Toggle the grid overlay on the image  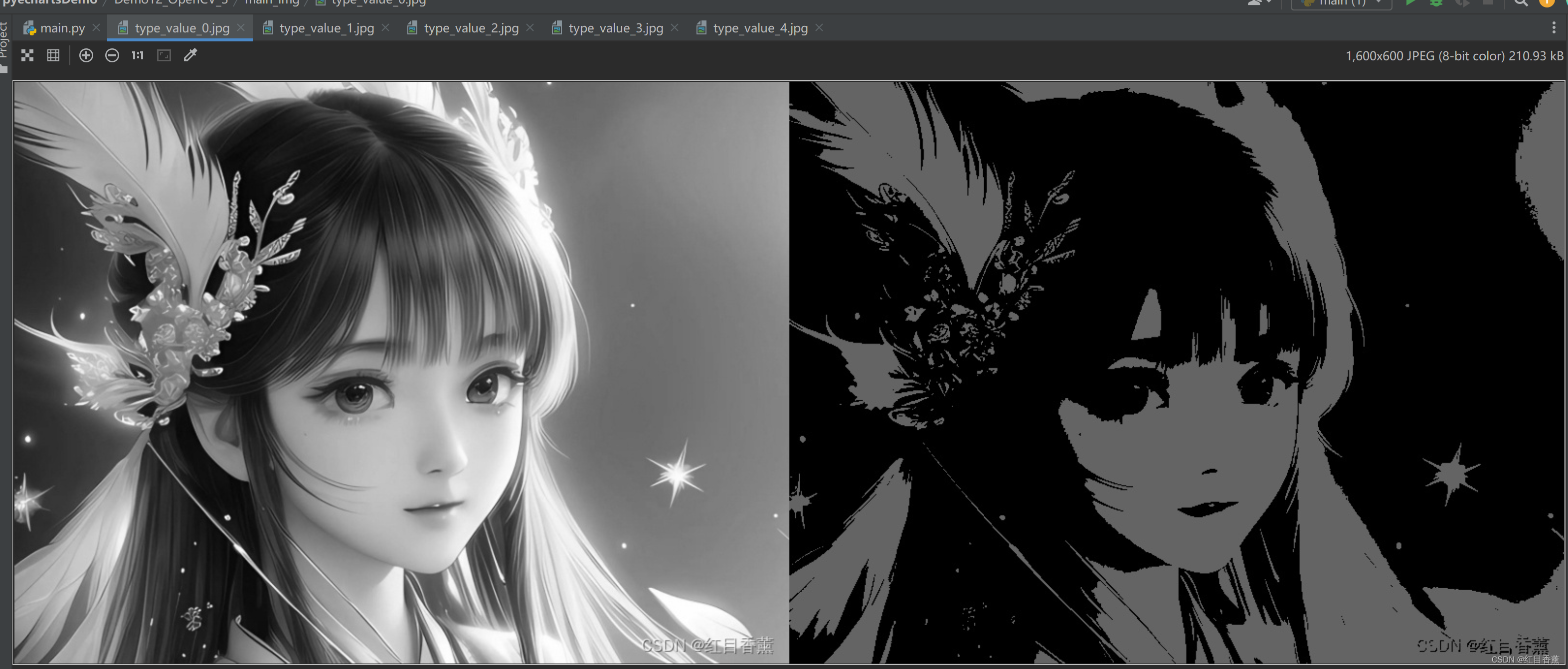pos(53,55)
